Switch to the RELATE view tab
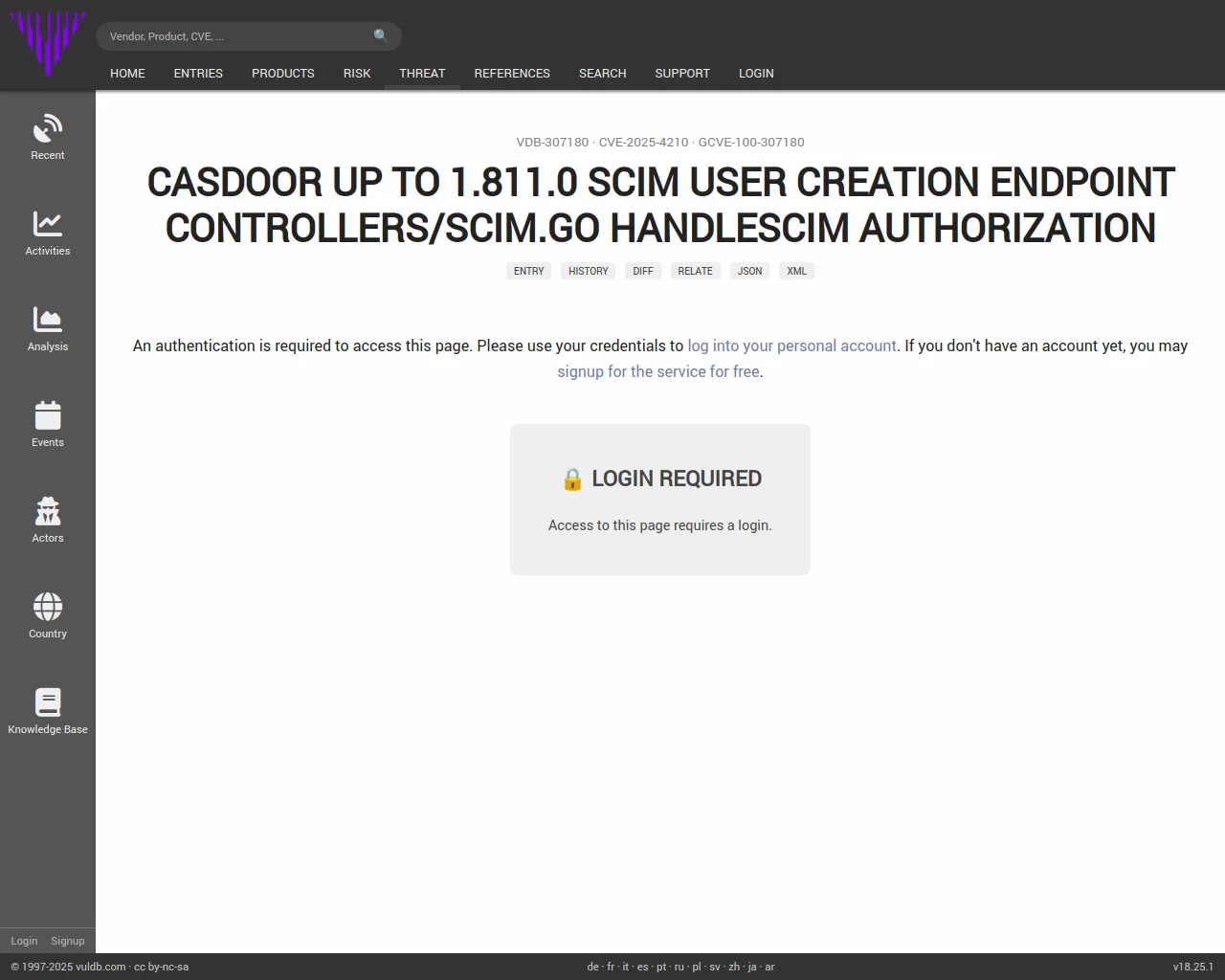 click(x=696, y=271)
